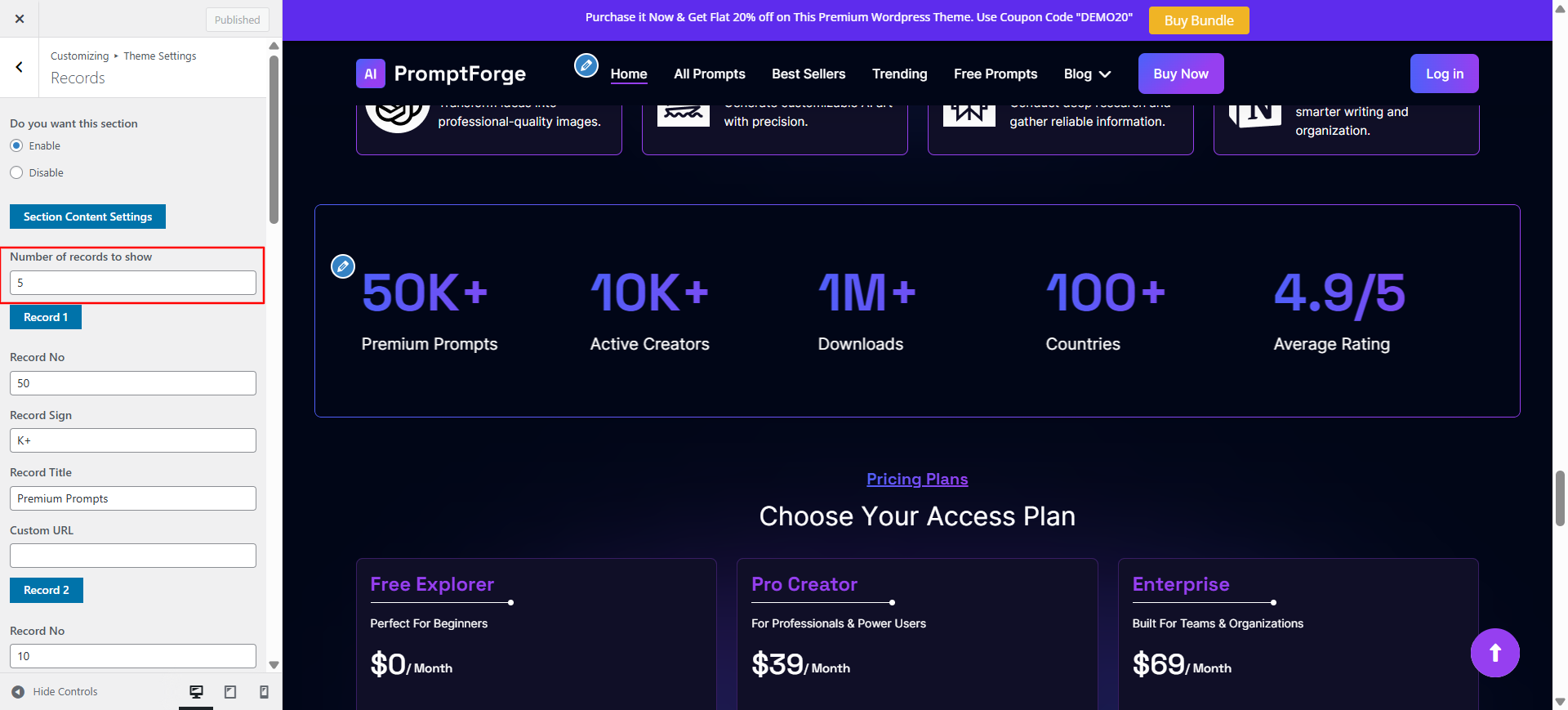Switch to desktop preview device icon

click(x=196, y=692)
